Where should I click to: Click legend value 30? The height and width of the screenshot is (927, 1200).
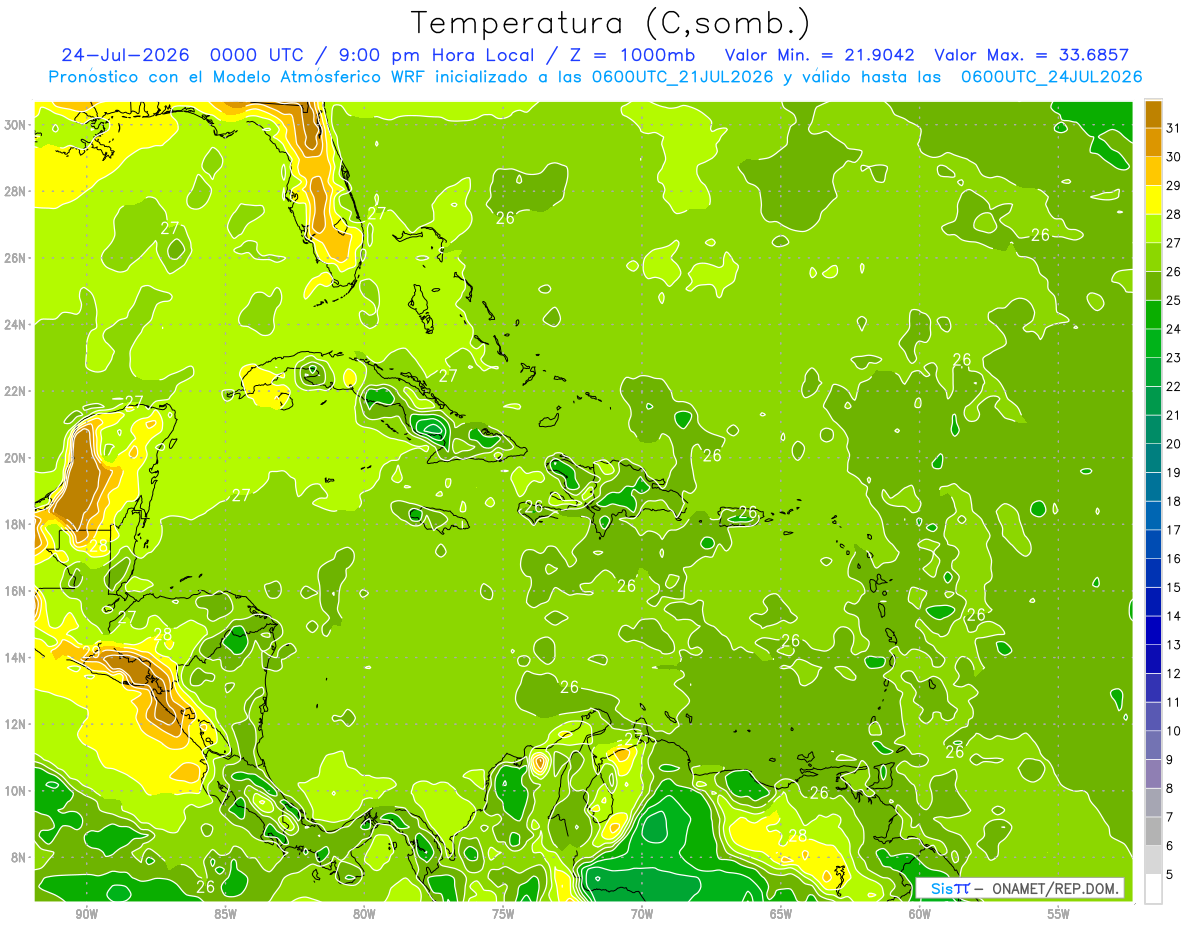1173,157
